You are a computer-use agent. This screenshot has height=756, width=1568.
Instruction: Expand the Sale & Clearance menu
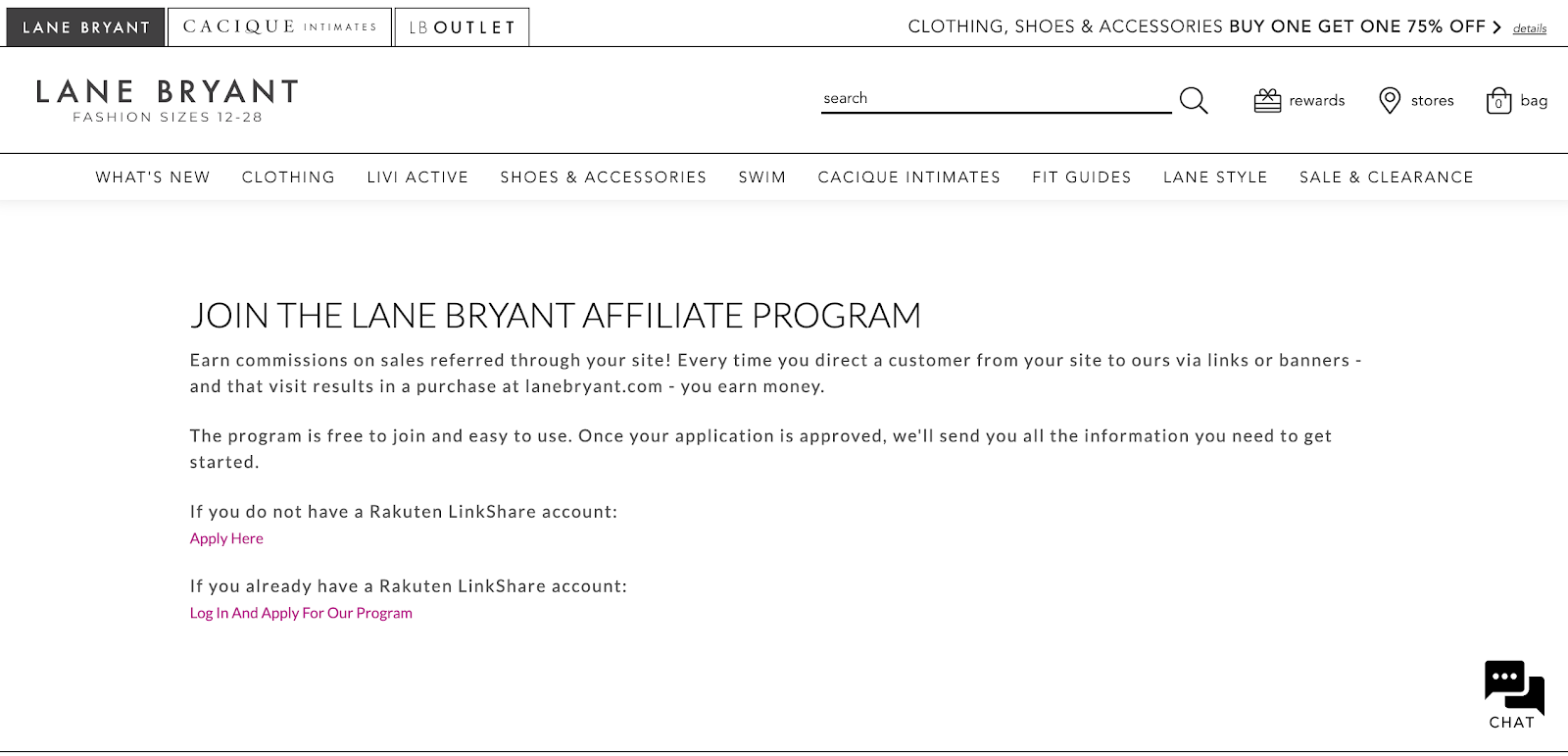coord(1386,177)
